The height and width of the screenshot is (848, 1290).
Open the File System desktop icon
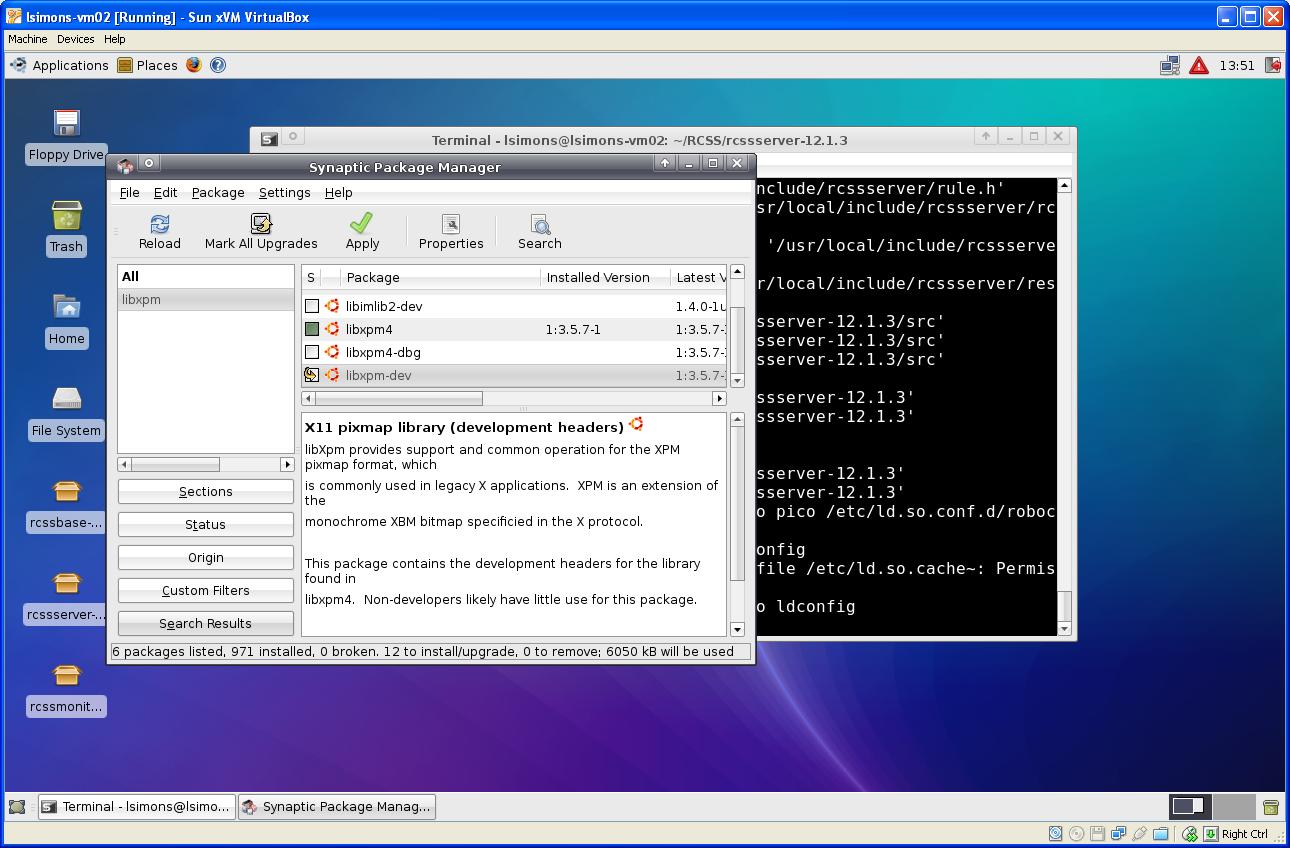click(x=66, y=398)
